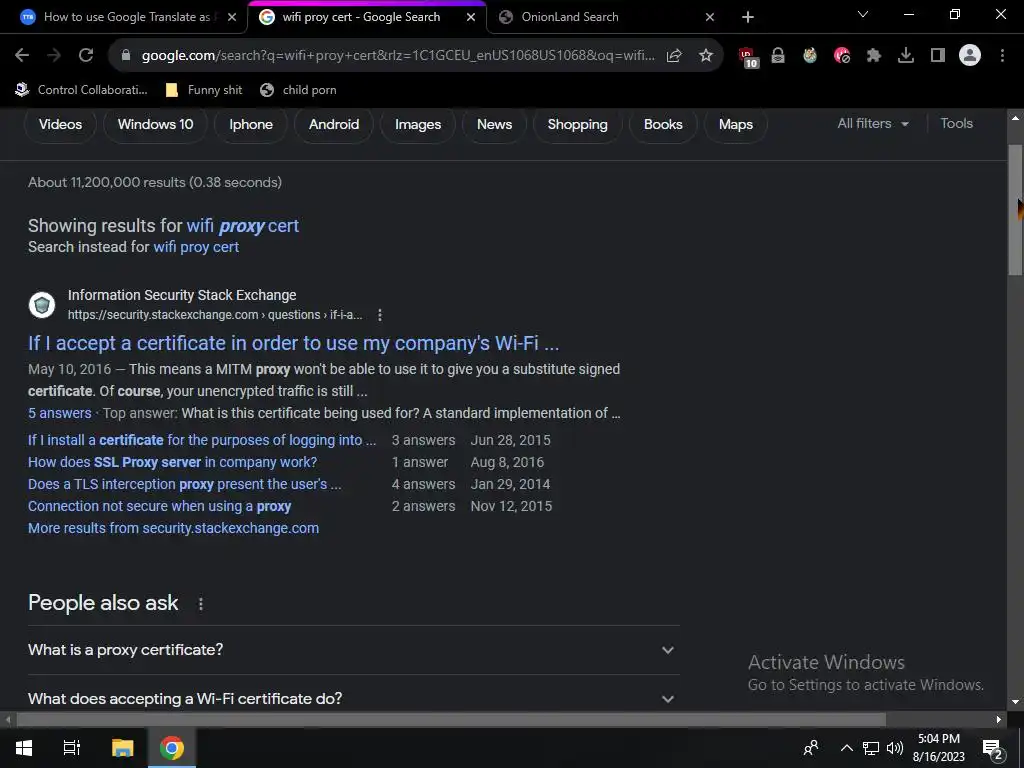Open the padlock extension in the toolbar
This screenshot has height=768, width=1024.
tap(778, 56)
